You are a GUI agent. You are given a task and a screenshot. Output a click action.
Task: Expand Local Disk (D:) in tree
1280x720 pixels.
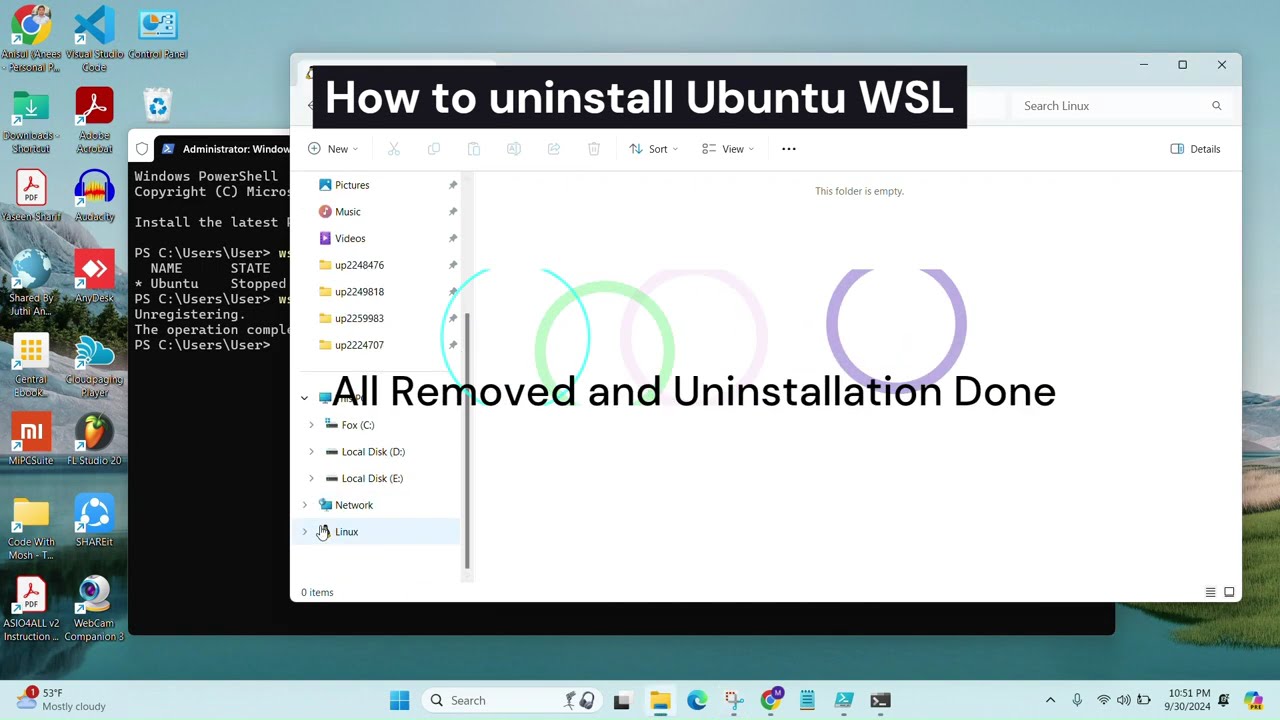coord(311,452)
